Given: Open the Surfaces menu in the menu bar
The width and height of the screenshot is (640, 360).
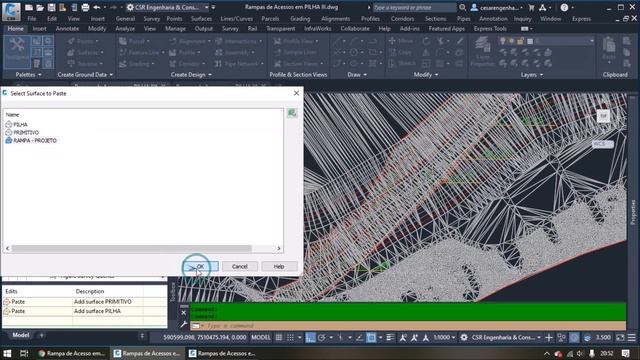Looking at the screenshot, I should click(x=201, y=19).
